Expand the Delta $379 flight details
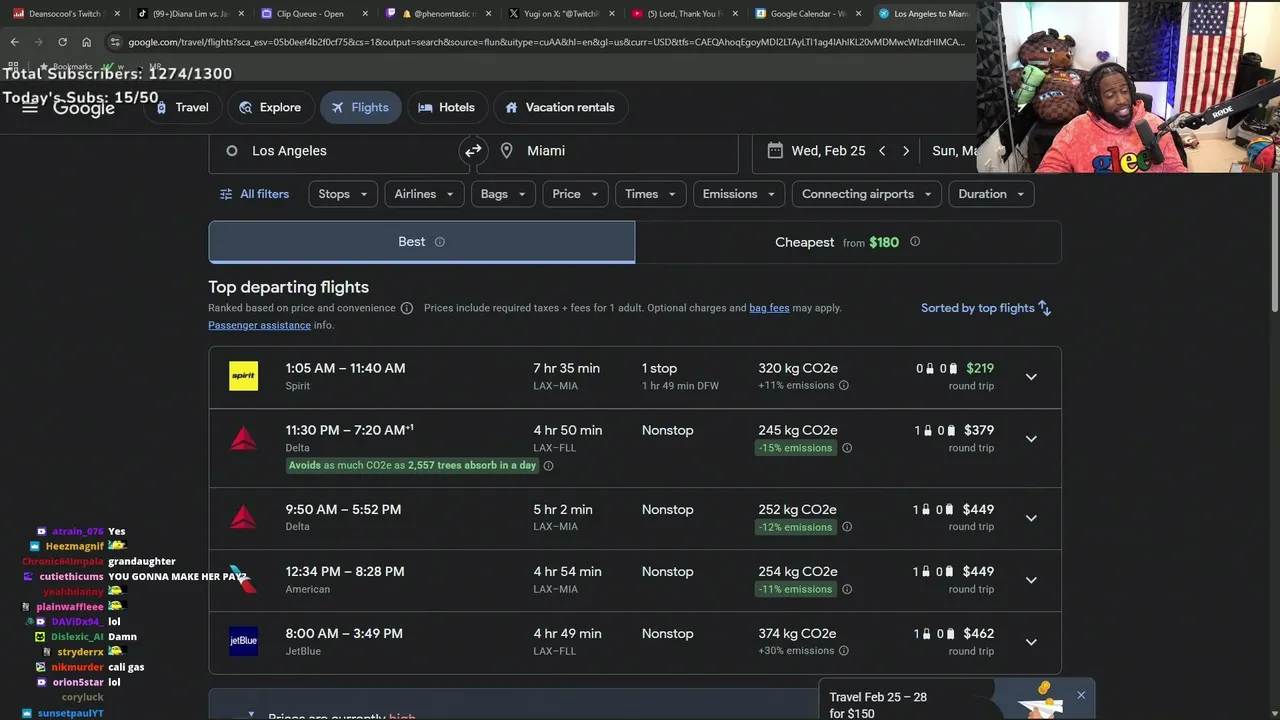 [1031, 439]
